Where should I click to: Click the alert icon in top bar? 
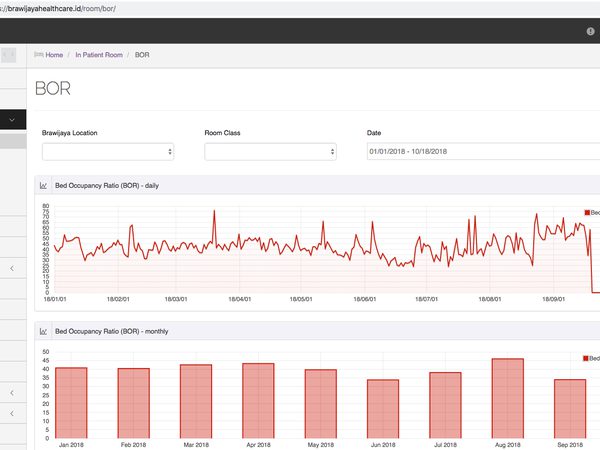coord(590,31)
